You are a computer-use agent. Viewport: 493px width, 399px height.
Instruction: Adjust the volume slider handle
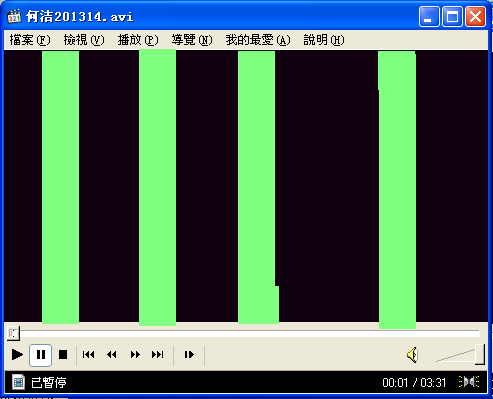coord(480,354)
